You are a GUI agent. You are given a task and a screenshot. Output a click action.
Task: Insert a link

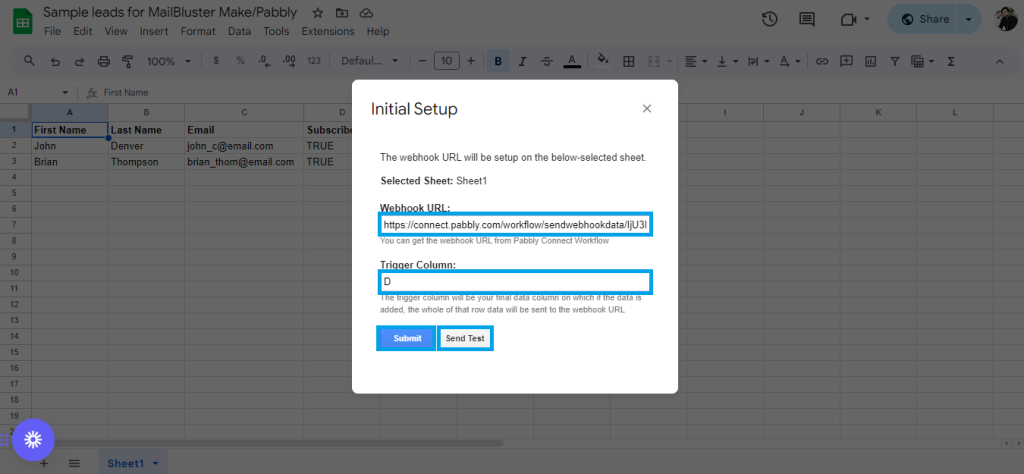[x=822, y=61]
